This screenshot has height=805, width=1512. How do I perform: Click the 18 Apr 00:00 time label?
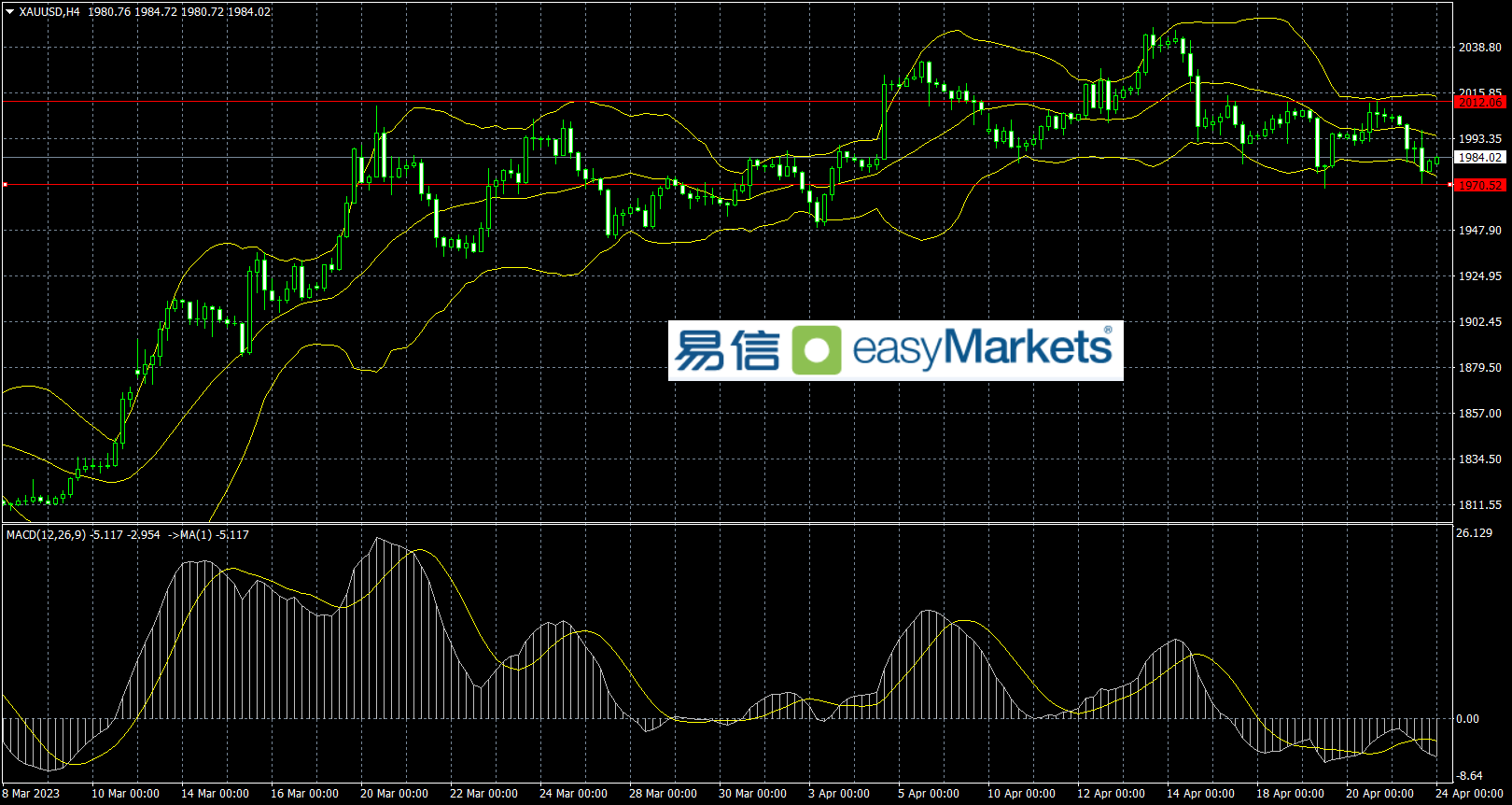tap(1290, 794)
